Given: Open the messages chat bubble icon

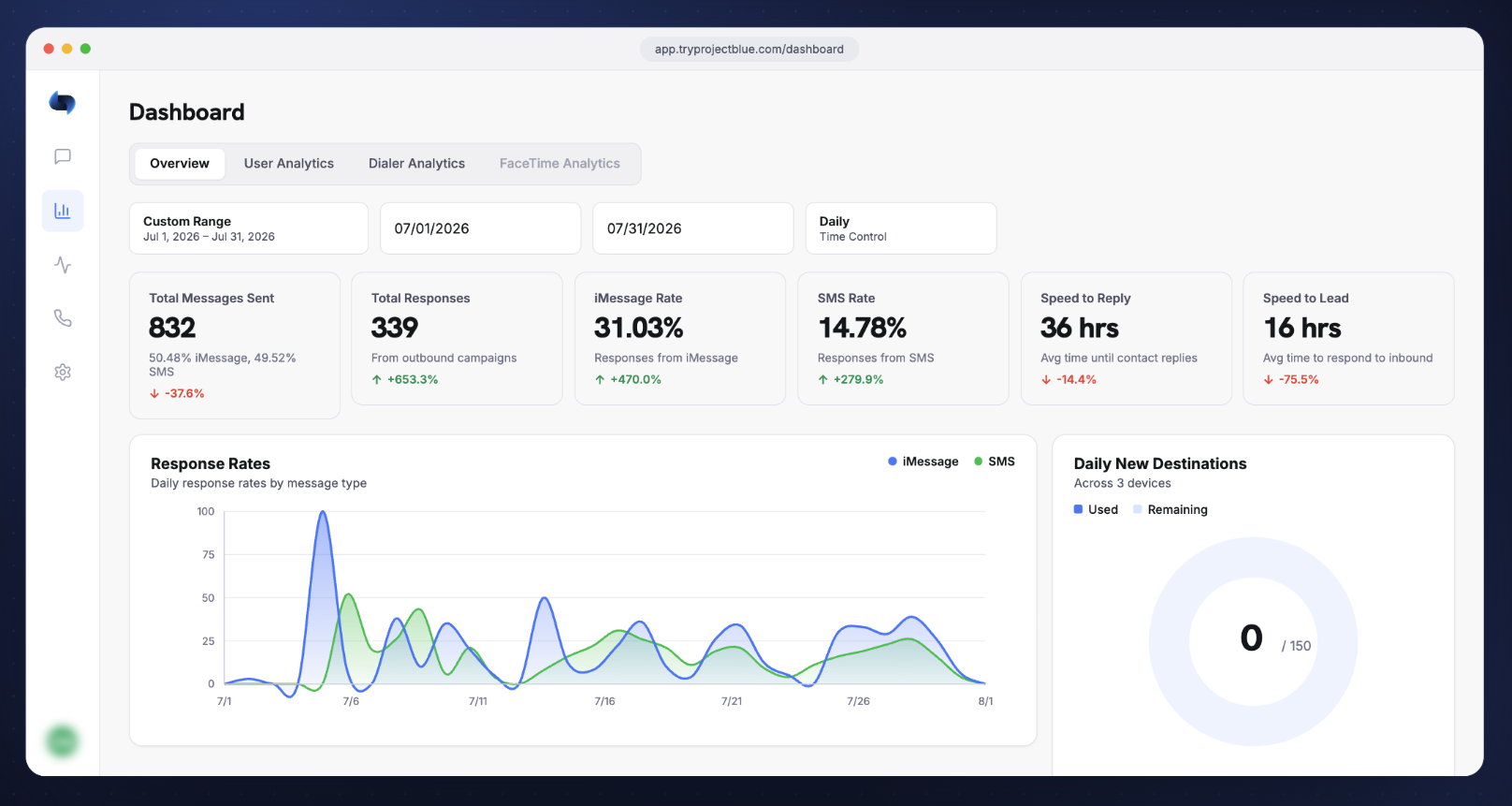Looking at the screenshot, I should pos(63,156).
